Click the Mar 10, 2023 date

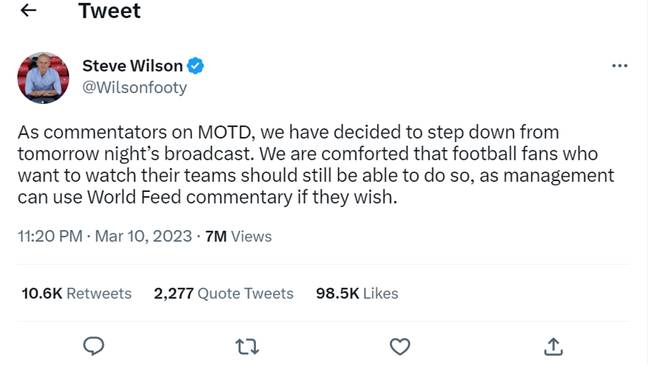click(143, 236)
